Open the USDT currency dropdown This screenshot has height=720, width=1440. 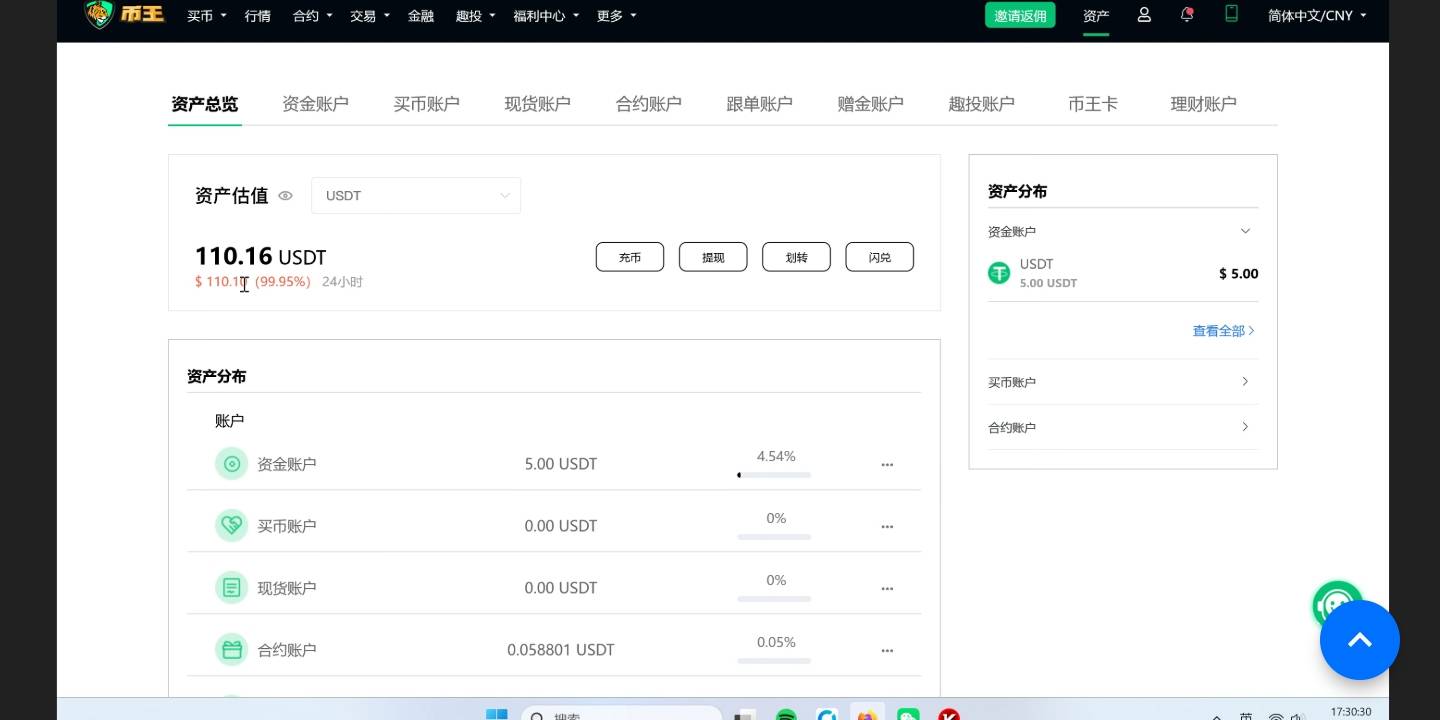pos(416,196)
